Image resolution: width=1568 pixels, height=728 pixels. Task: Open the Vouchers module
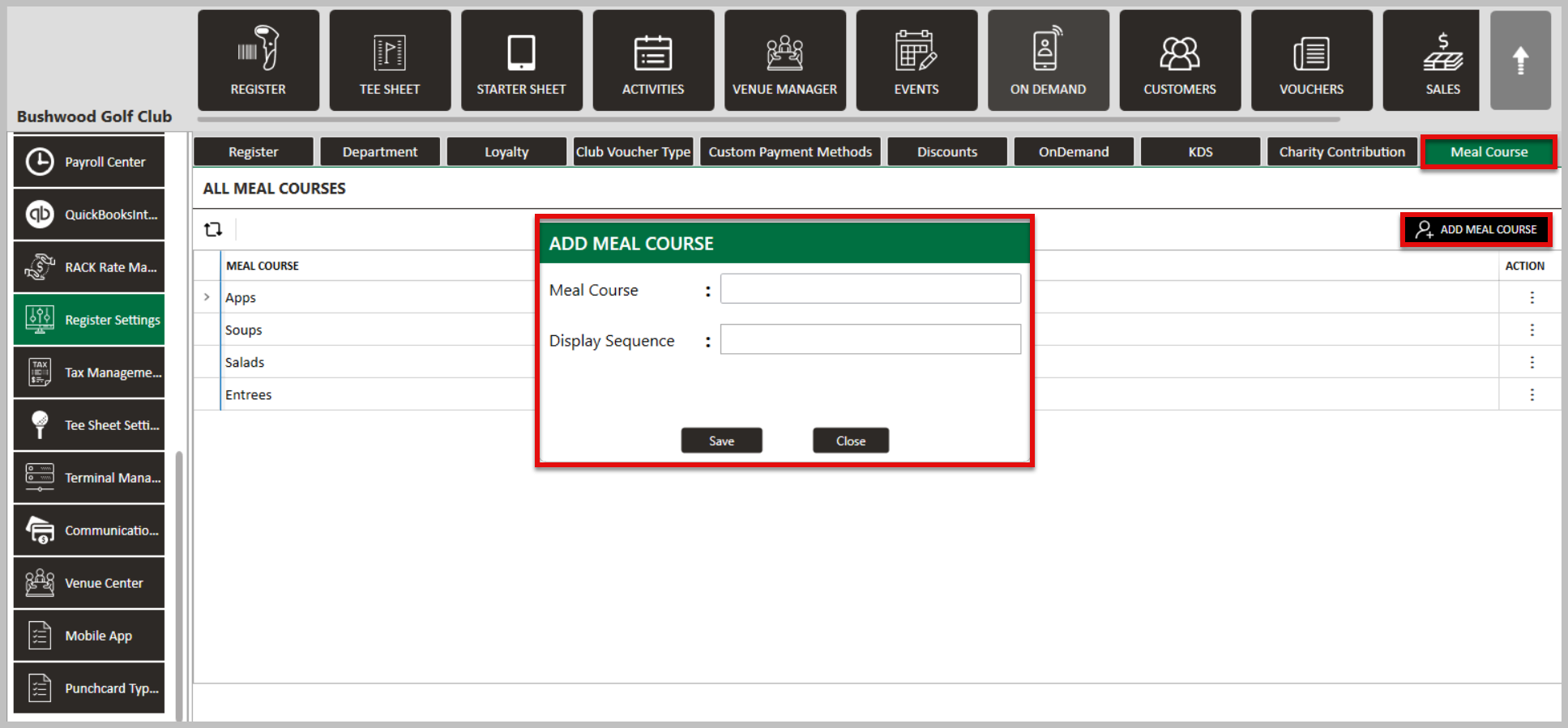click(1311, 61)
